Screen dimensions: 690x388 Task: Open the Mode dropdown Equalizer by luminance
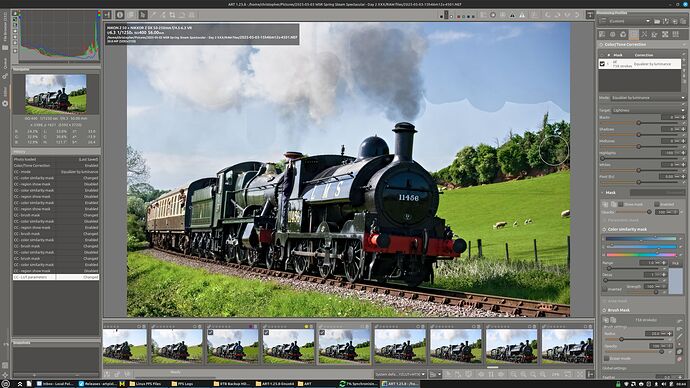click(x=647, y=98)
